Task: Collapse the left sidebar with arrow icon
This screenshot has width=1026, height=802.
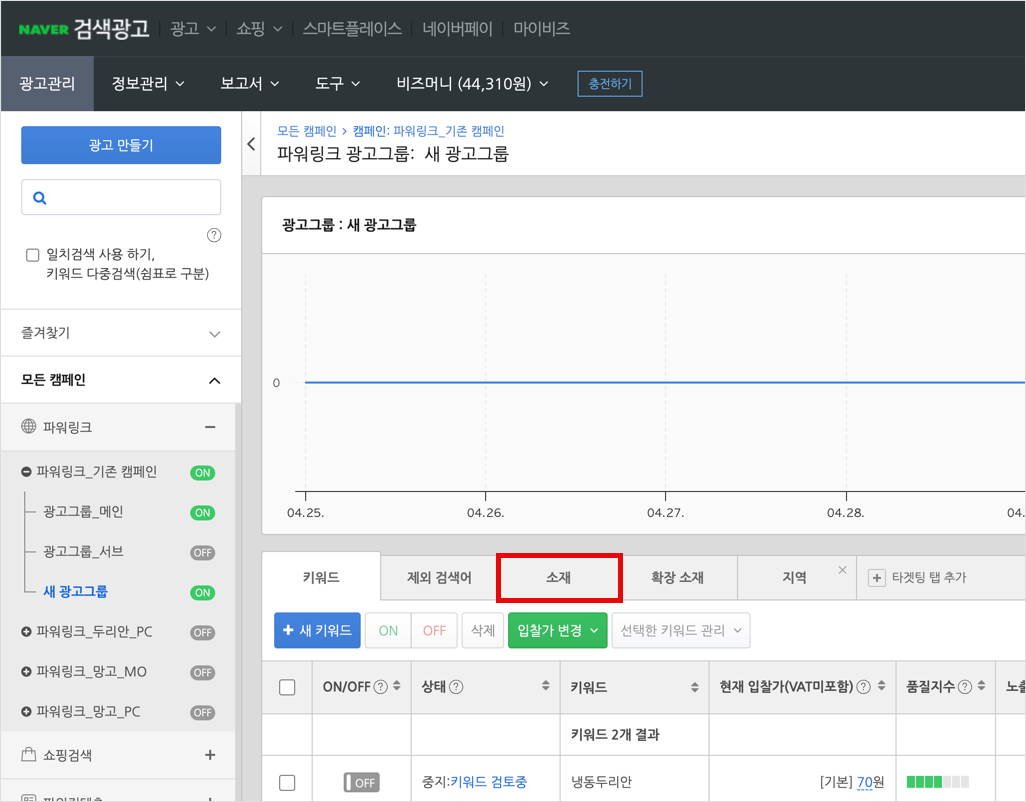Action: (x=251, y=145)
